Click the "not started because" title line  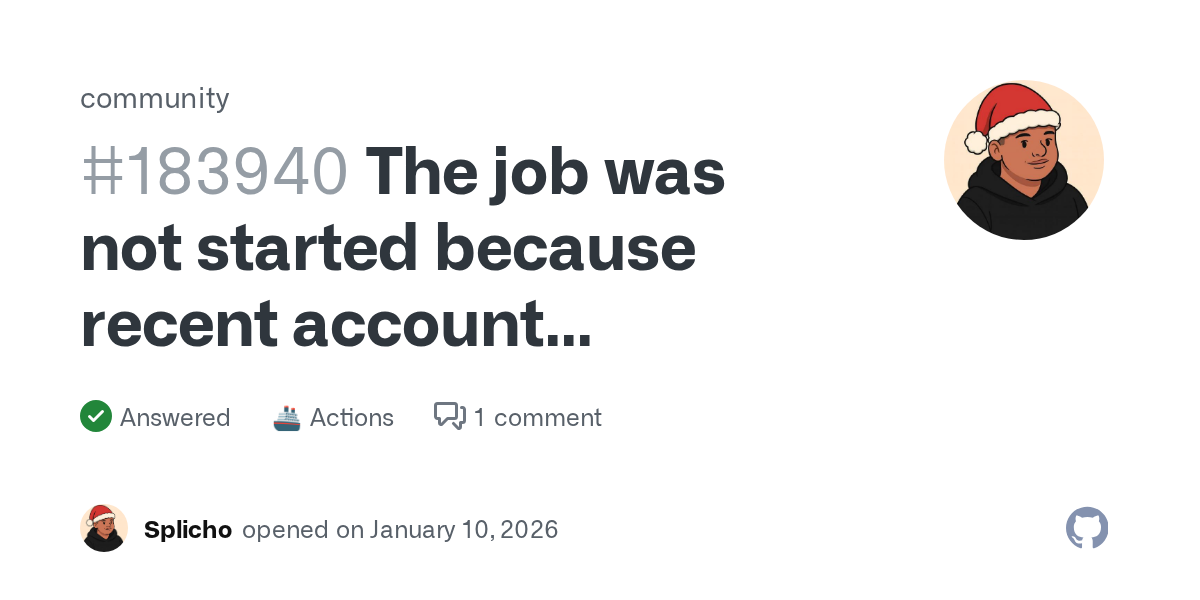coord(388,248)
